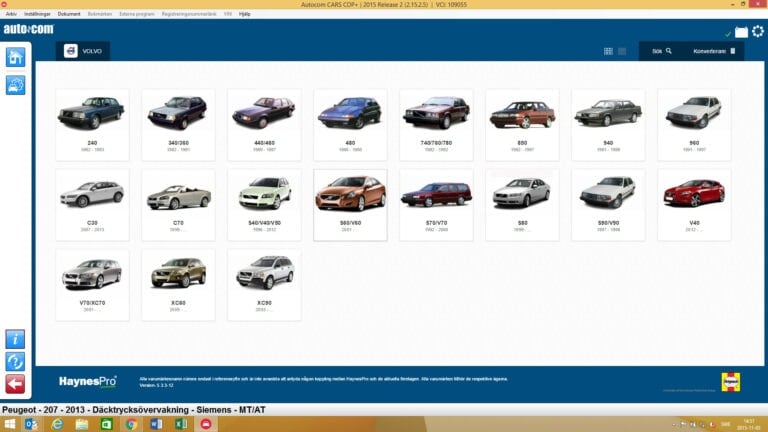The image size is (768, 432).
Task: Open the white folder icon in header
Action: coord(742,32)
